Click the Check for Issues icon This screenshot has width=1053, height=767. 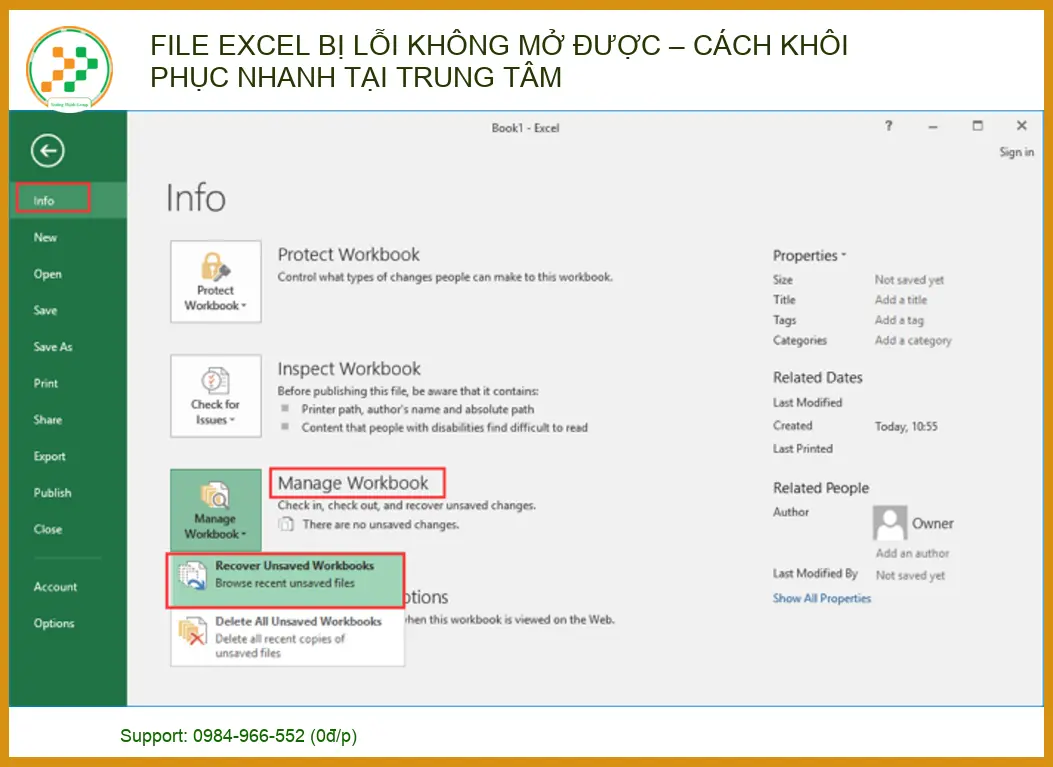(x=215, y=383)
